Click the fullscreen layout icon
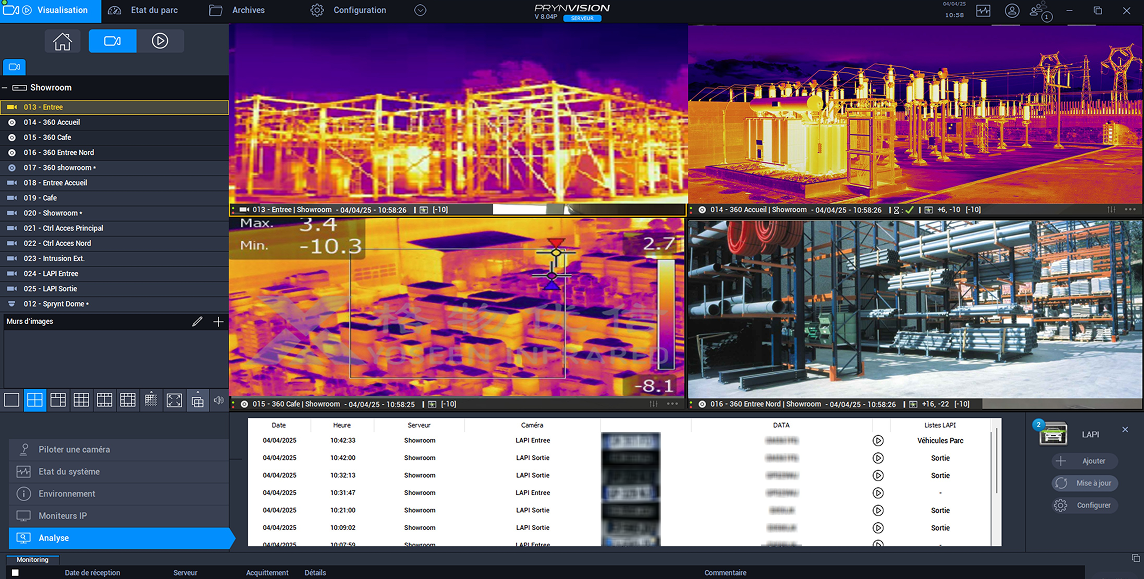This screenshot has height=579, width=1144. pos(174,400)
